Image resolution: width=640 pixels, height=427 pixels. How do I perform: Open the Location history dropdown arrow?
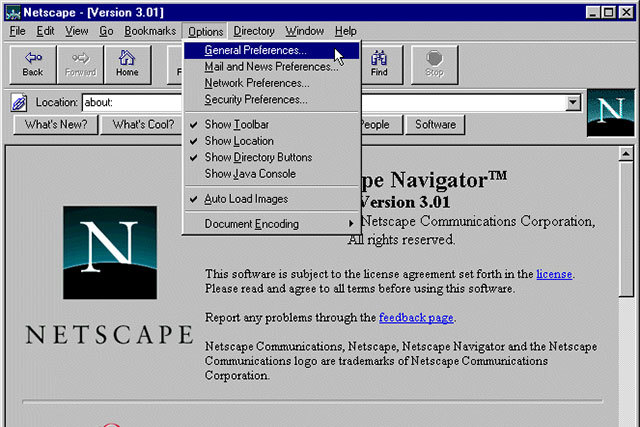coord(573,102)
